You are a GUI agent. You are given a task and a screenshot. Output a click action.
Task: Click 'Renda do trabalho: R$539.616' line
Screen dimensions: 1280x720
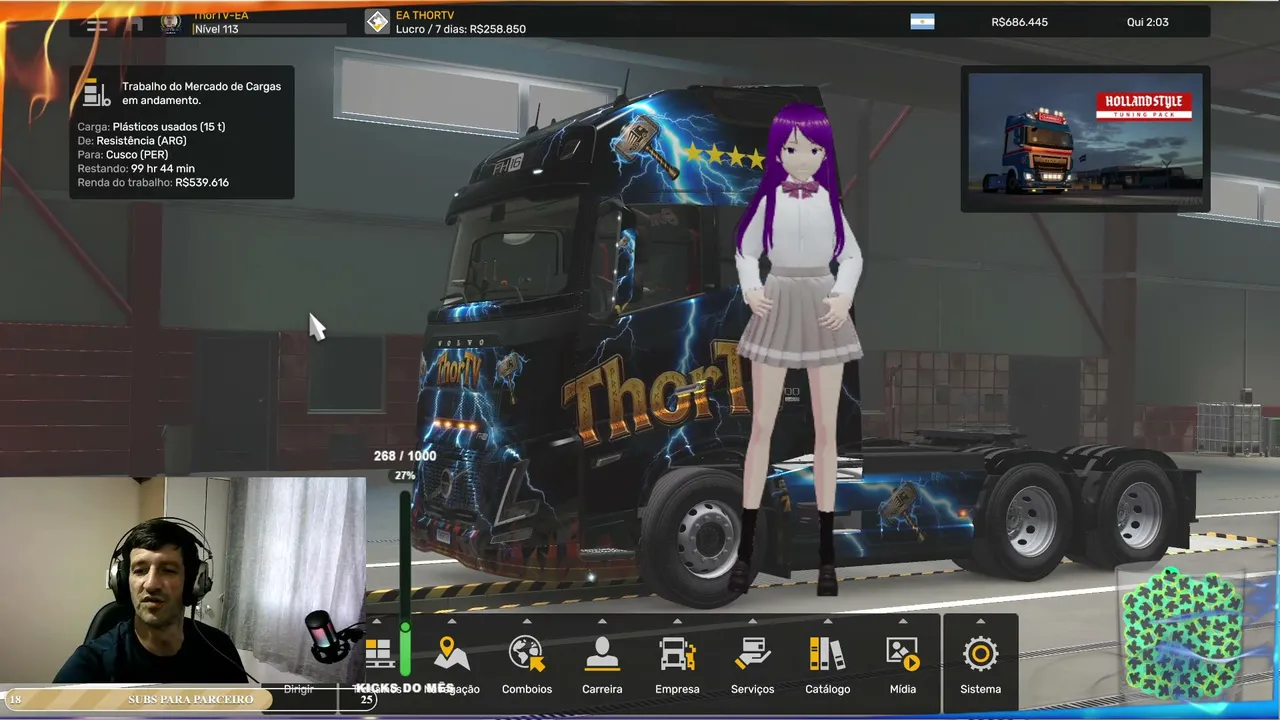tap(153, 183)
